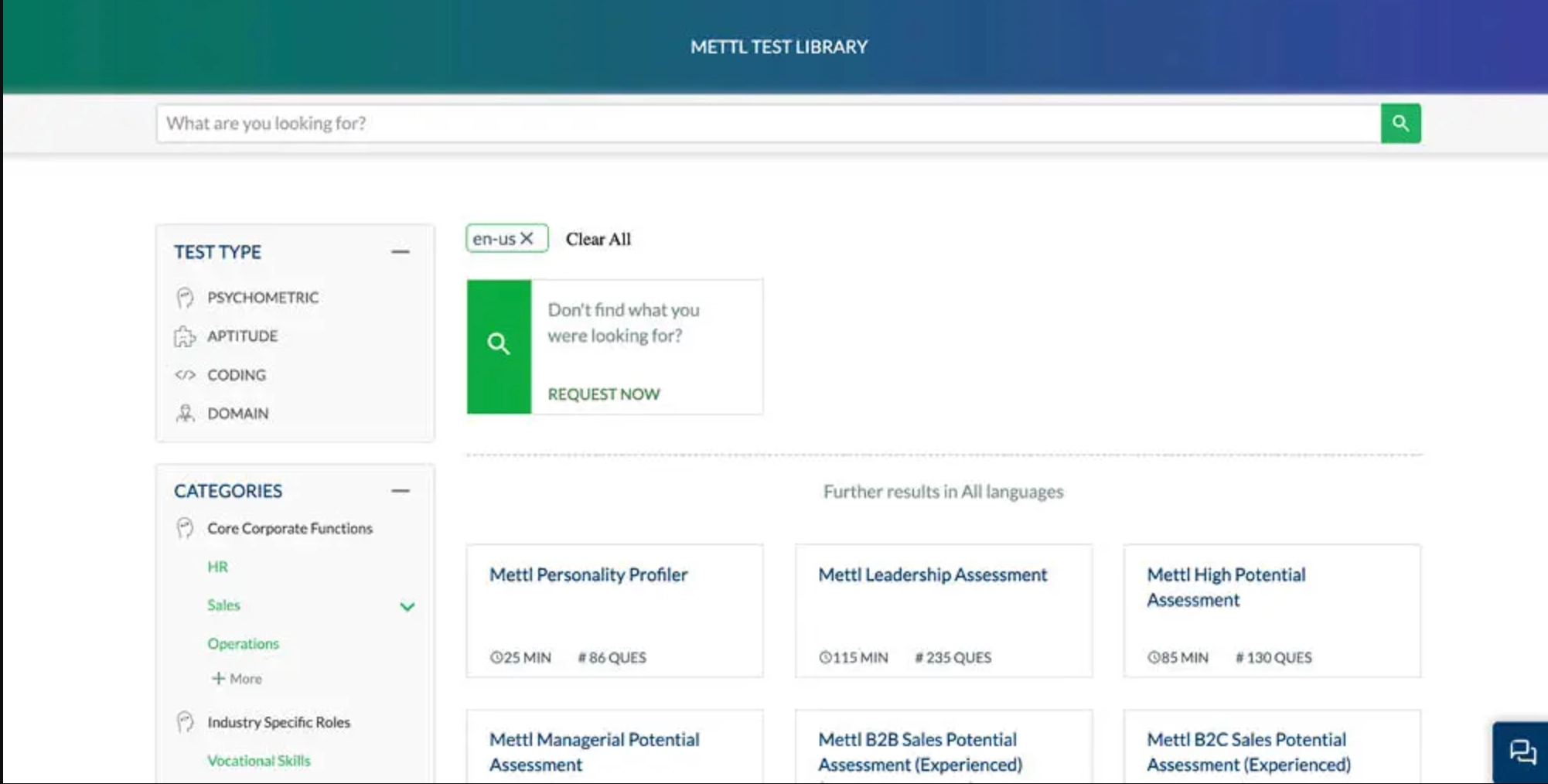
Task: Click the Aptitude puzzle piece icon
Action: pos(185,336)
